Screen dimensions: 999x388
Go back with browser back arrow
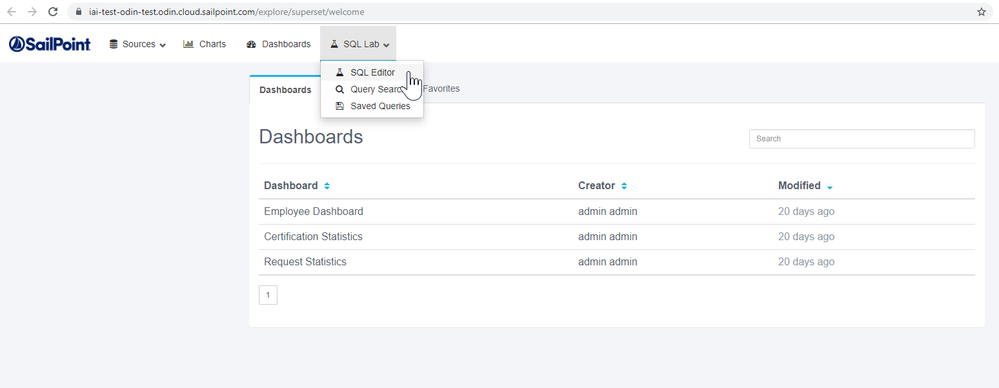[x=11, y=11]
